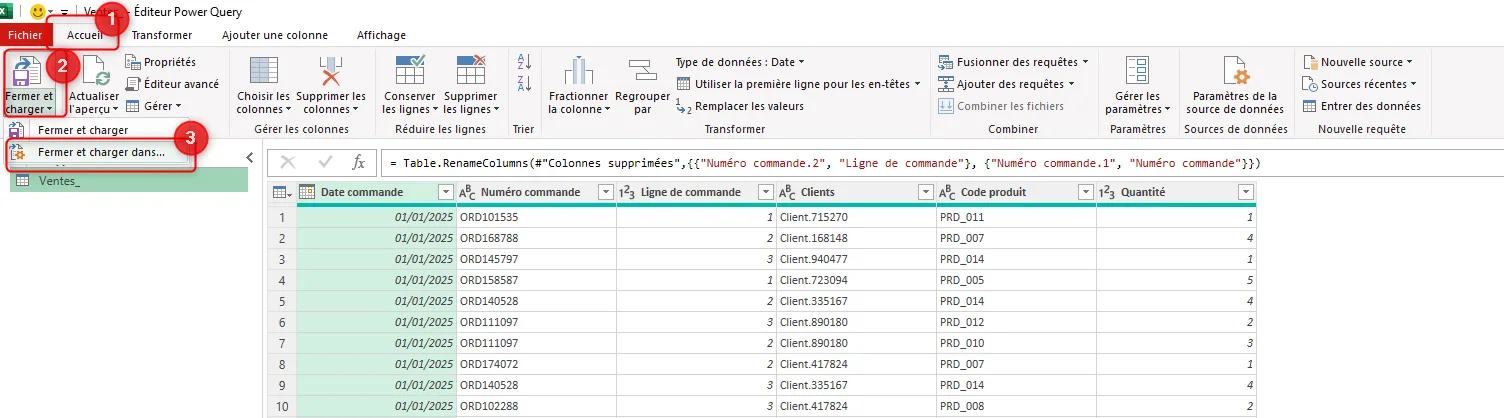The width and height of the screenshot is (1504, 418).
Task: Click the fx function icon
Action: click(x=359, y=162)
